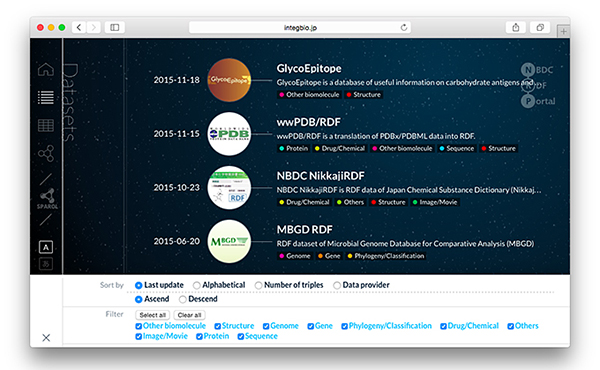This screenshot has height=370, width=600.
Task: Click MBGD's Phylogeny/Classification tag
Action: point(386,256)
